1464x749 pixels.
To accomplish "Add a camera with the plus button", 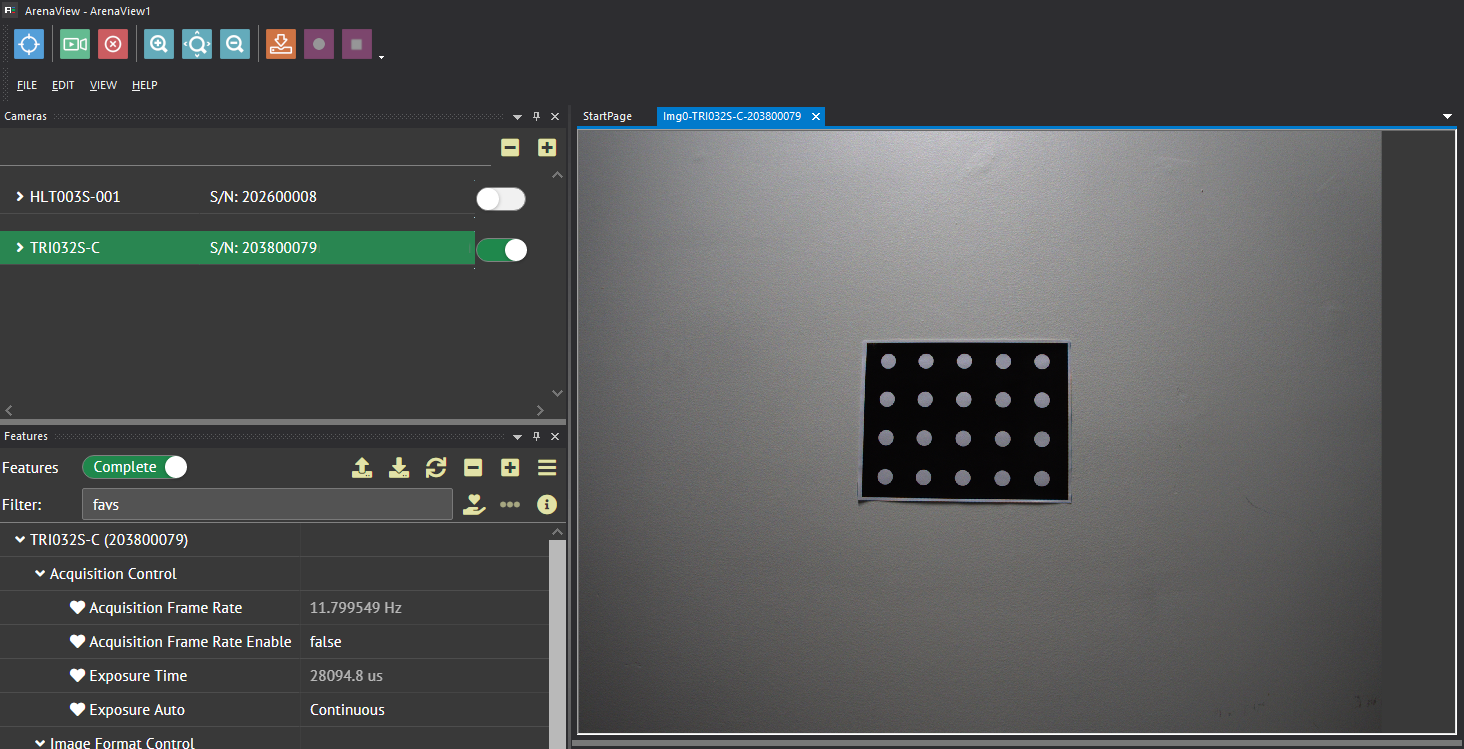I will [x=546, y=147].
